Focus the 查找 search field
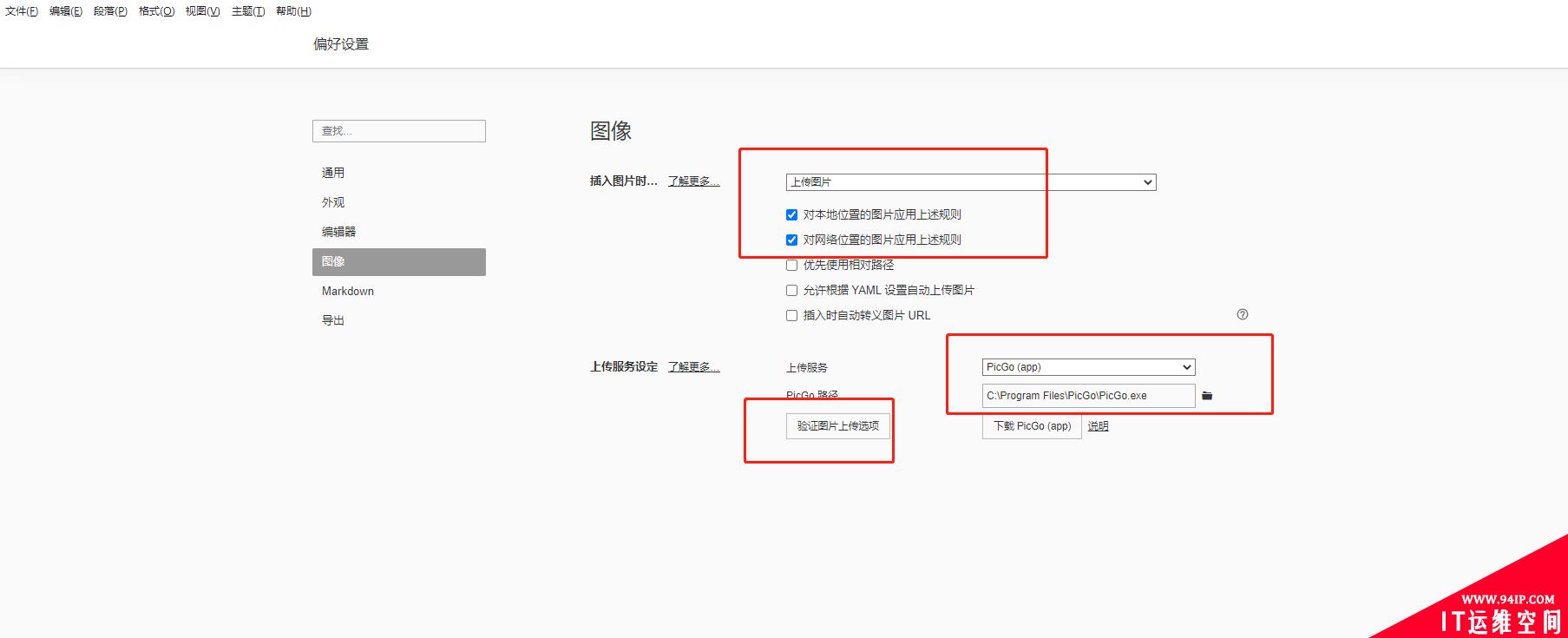Viewport: 1568px width, 638px height. tap(399, 131)
